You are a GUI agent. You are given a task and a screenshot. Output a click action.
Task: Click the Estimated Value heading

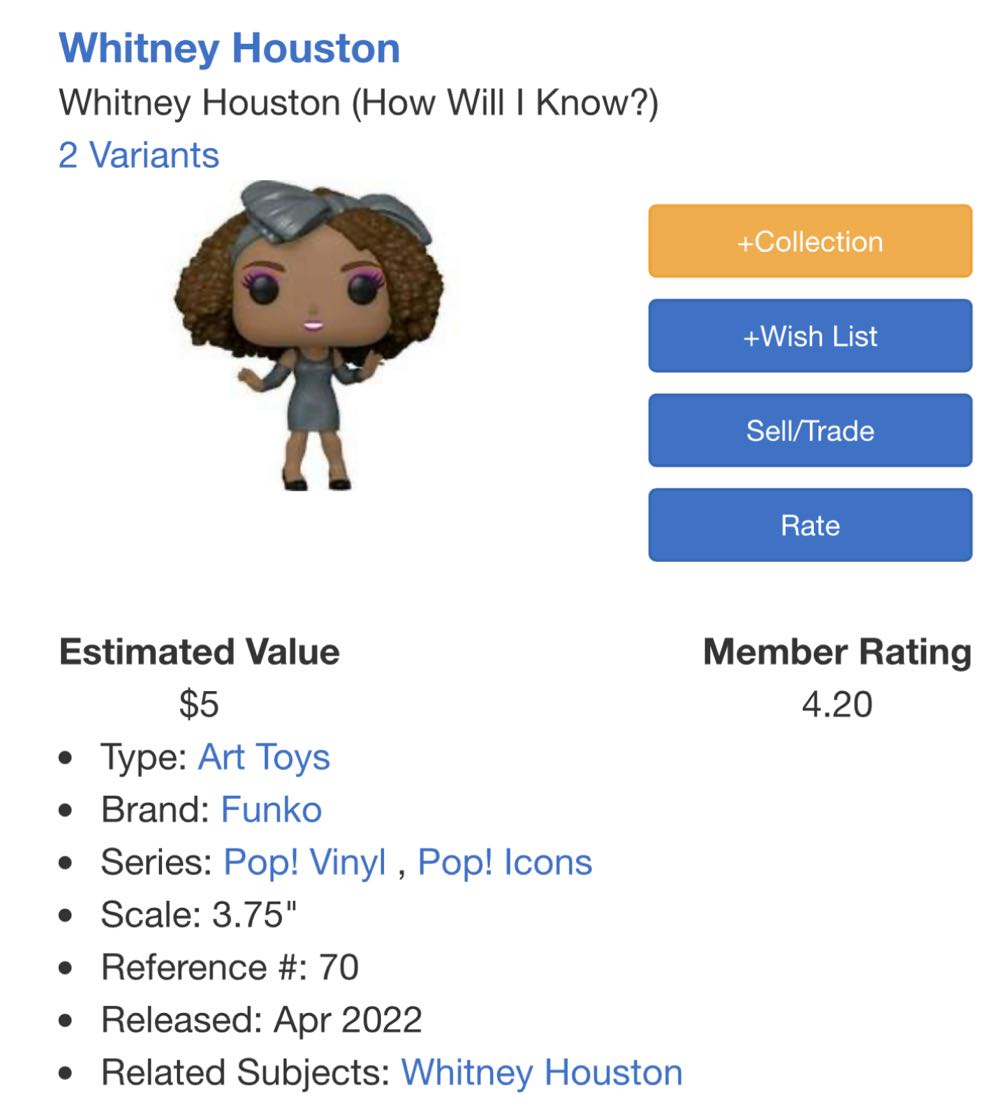(x=199, y=653)
